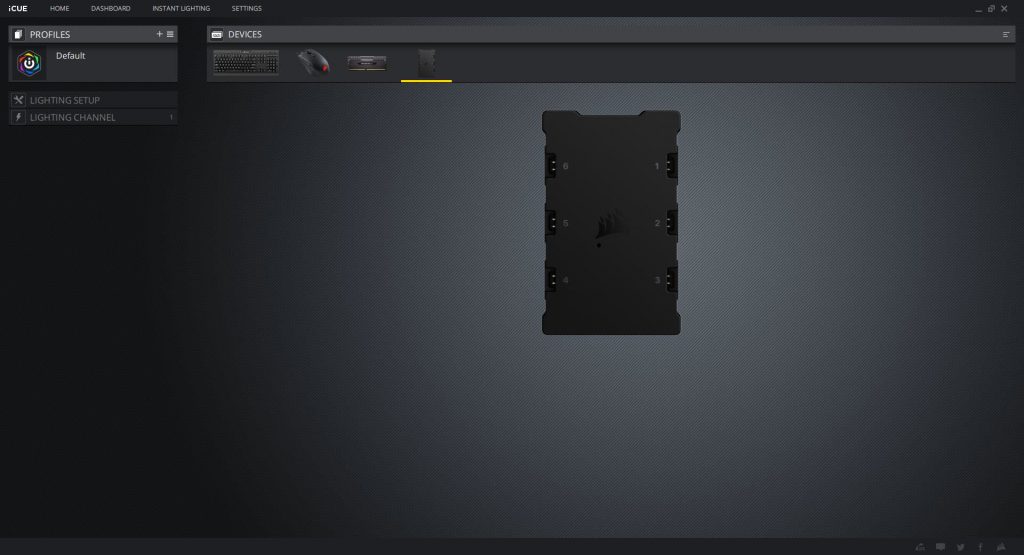
Task: Click port 6 on the hub
Action: 551,165
